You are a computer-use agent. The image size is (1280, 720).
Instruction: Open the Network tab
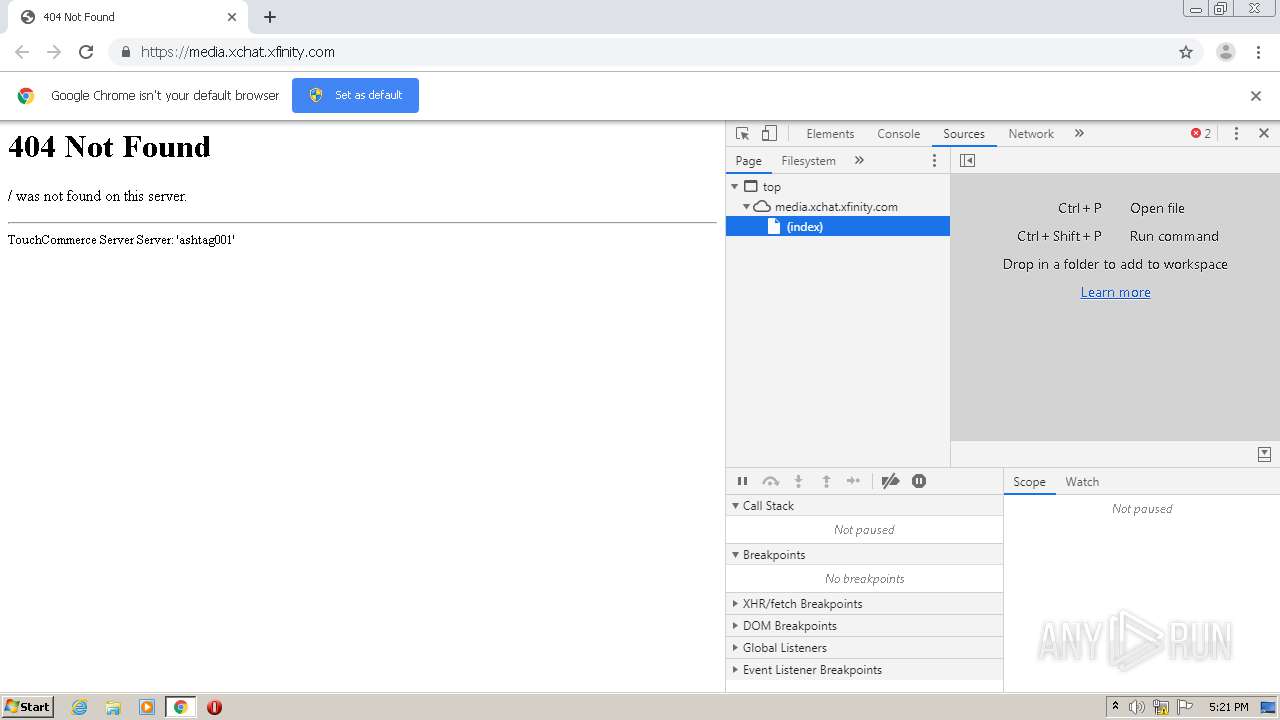[1031, 133]
